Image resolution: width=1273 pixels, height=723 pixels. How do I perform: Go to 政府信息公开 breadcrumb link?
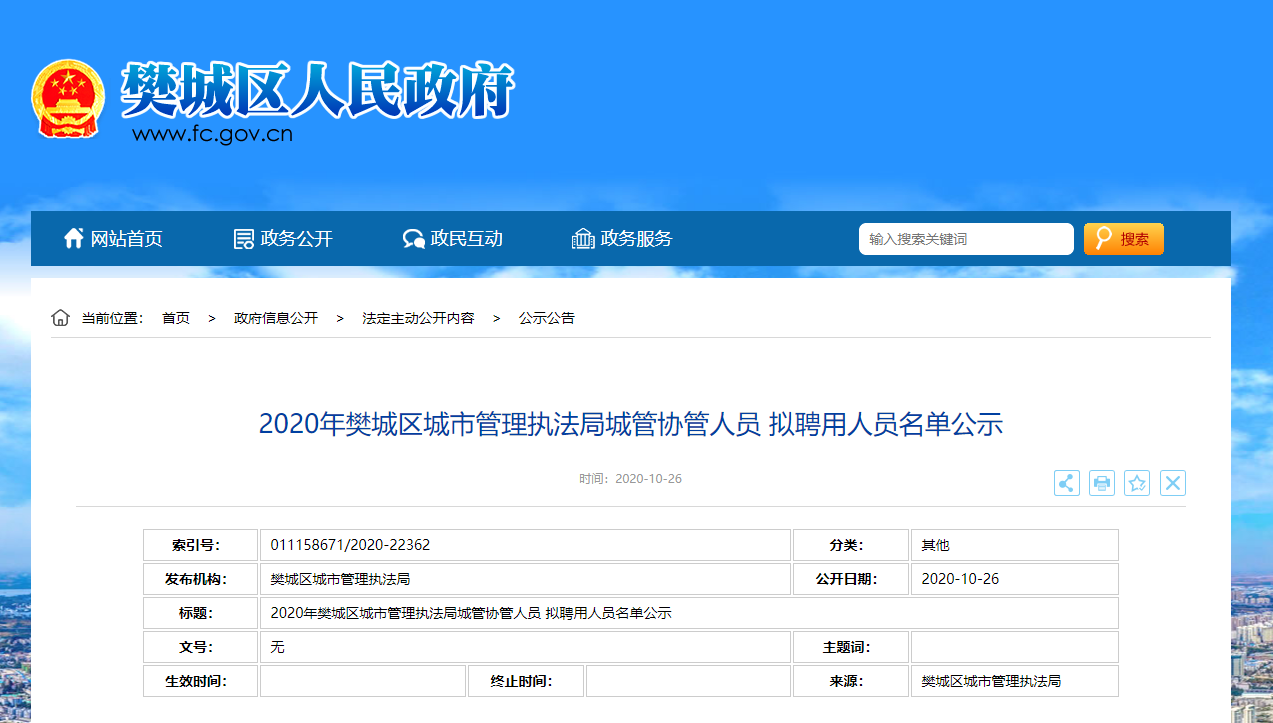[x=276, y=318]
